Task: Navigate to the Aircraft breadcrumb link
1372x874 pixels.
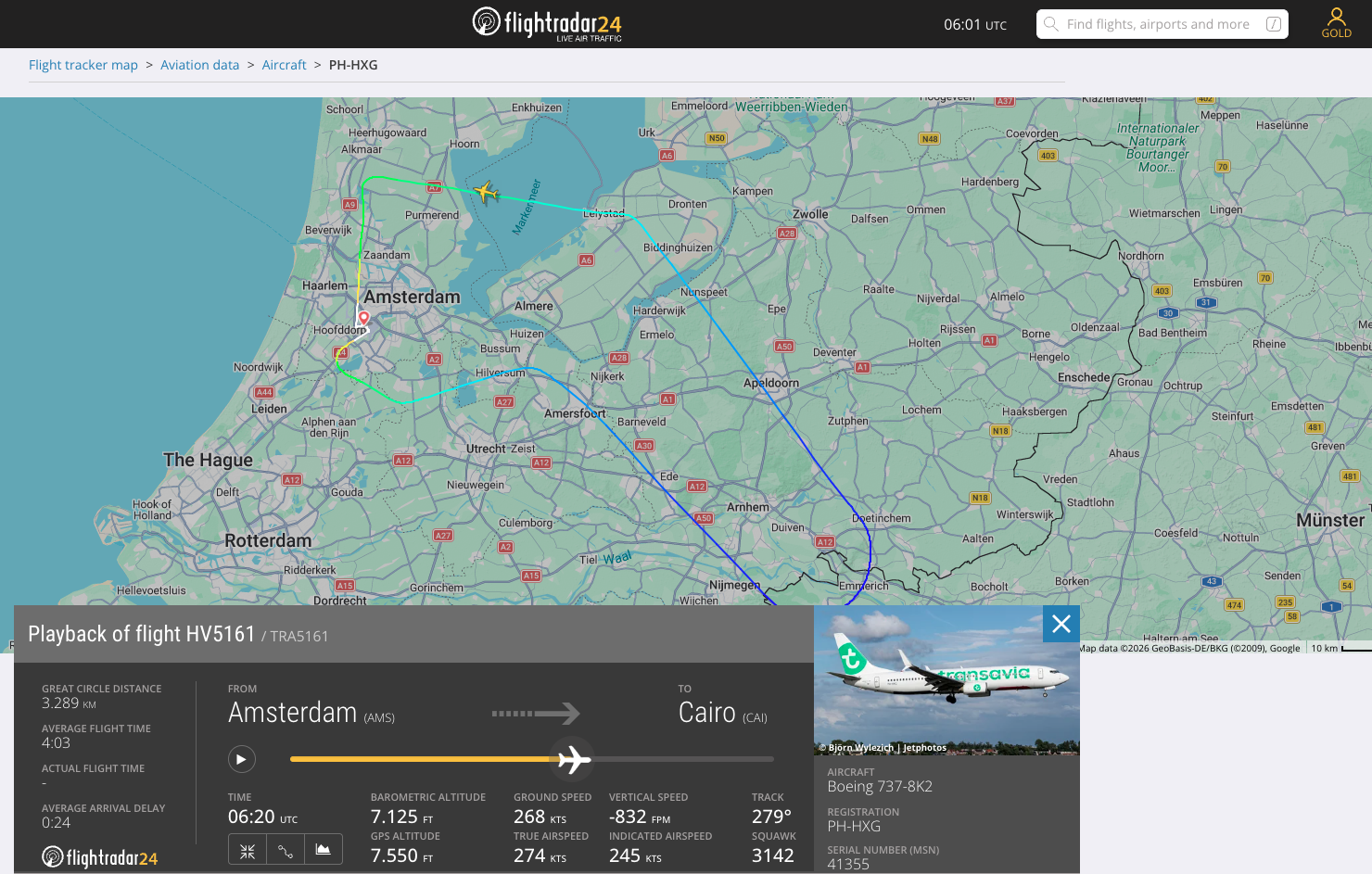Action: (x=284, y=65)
